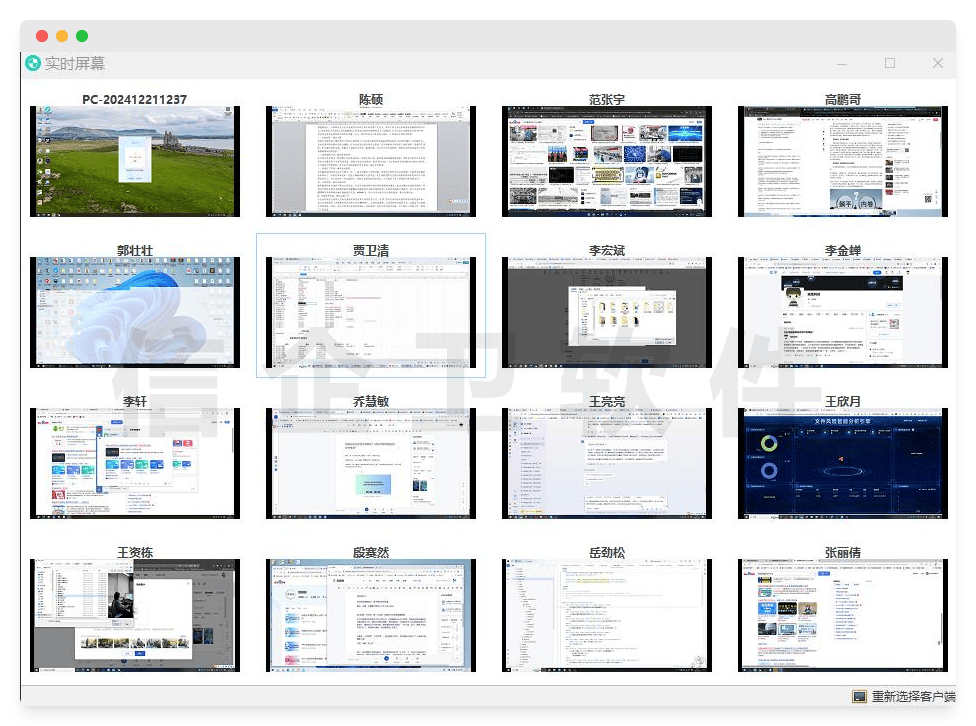Open 陈硕's document screen thumbnail
This screenshot has height=726, width=976.
[x=371, y=161]
